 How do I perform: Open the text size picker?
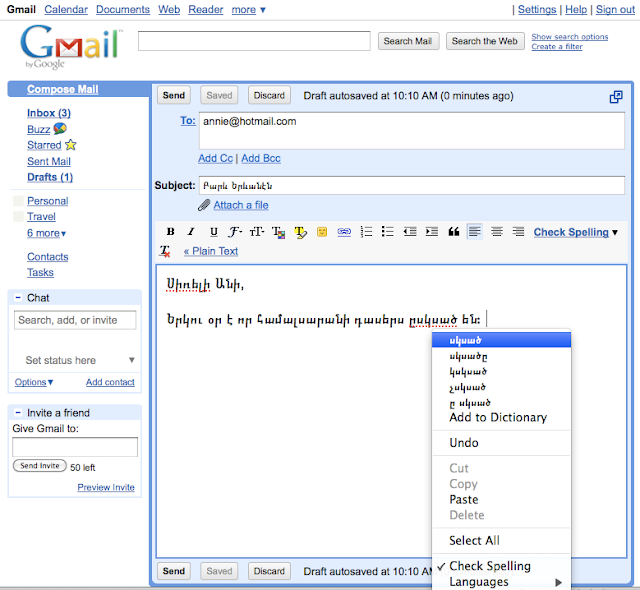257,232
